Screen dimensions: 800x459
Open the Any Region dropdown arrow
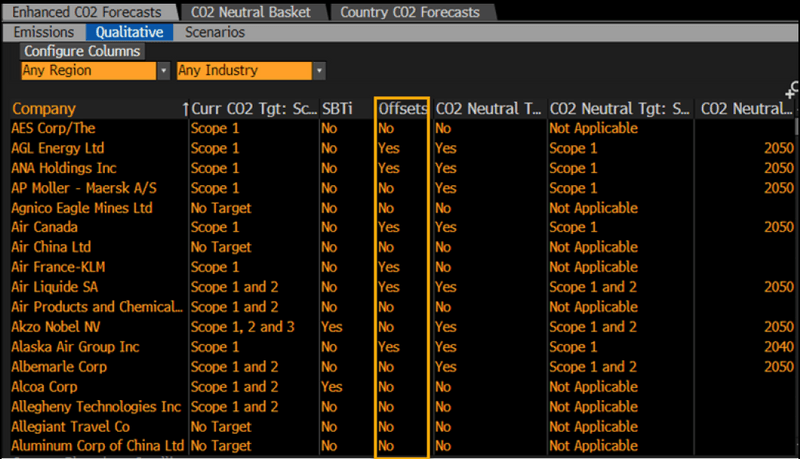coord(163,71)
